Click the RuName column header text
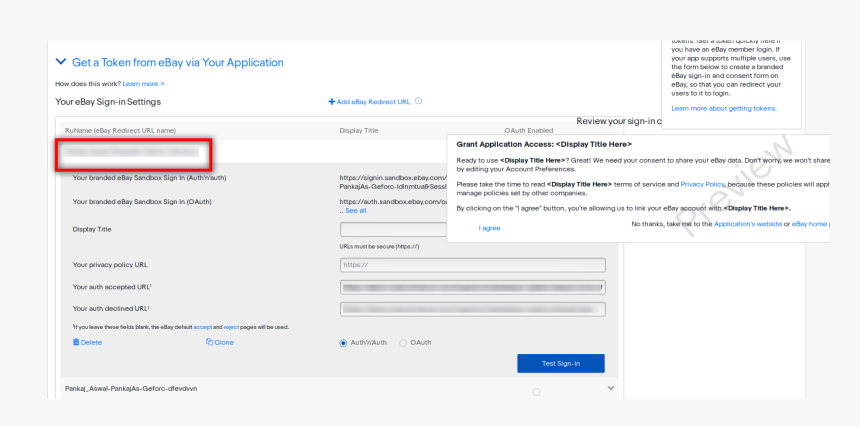This screenshot has width=860, height=426. click(x=120, y=130)
